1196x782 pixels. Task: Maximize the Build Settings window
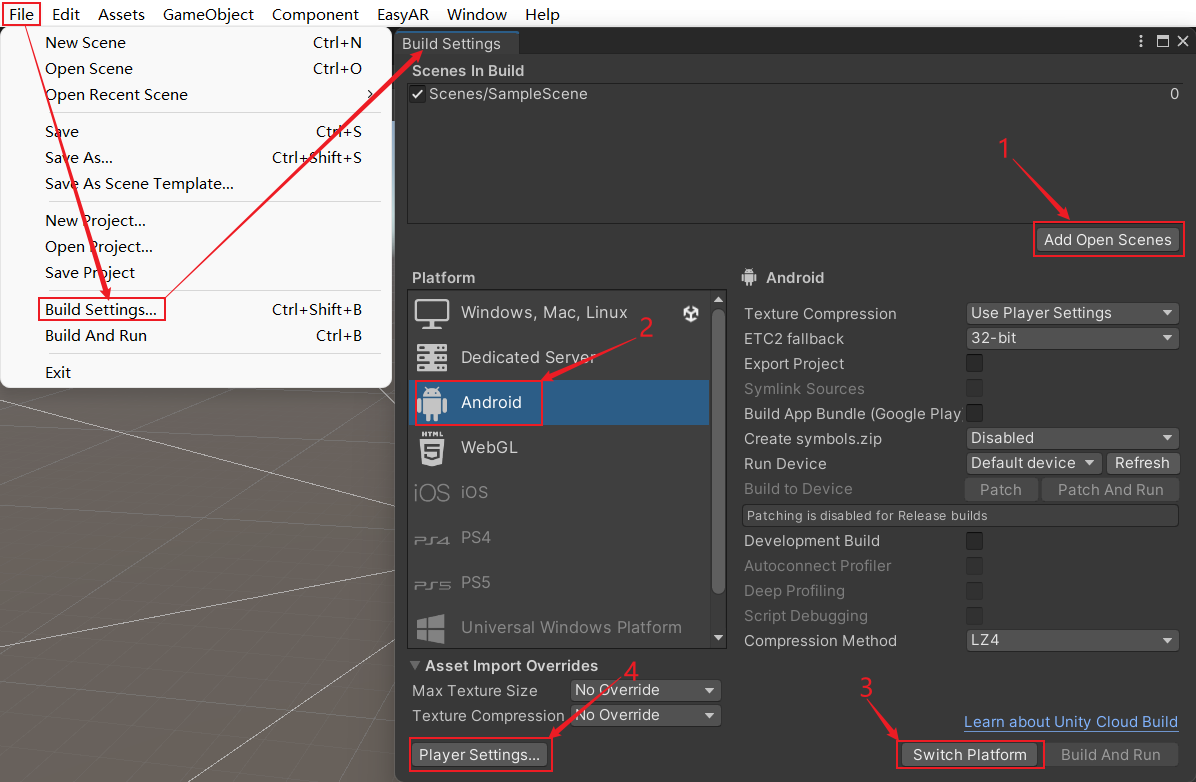1162,41
